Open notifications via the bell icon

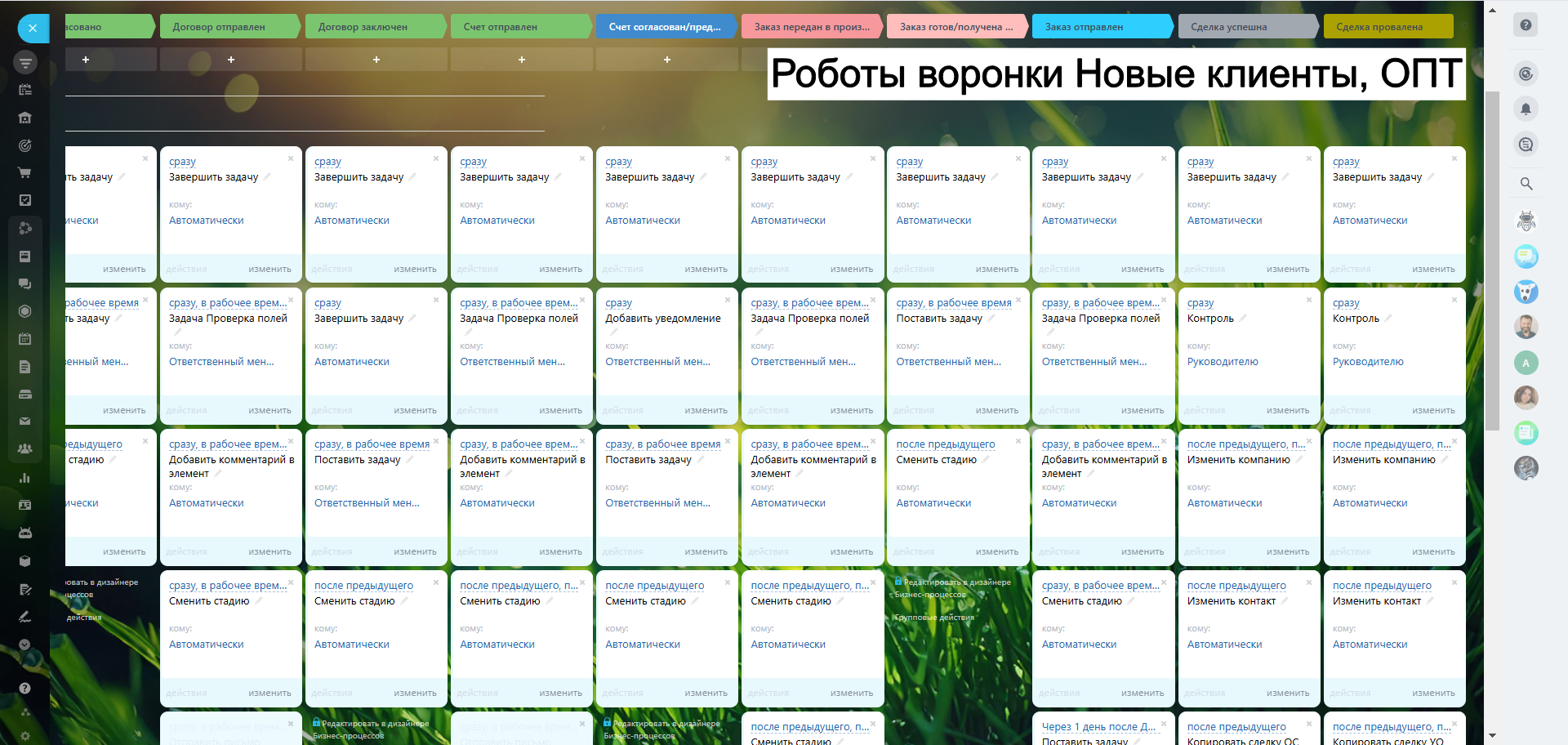click(x=1525, y=109)
